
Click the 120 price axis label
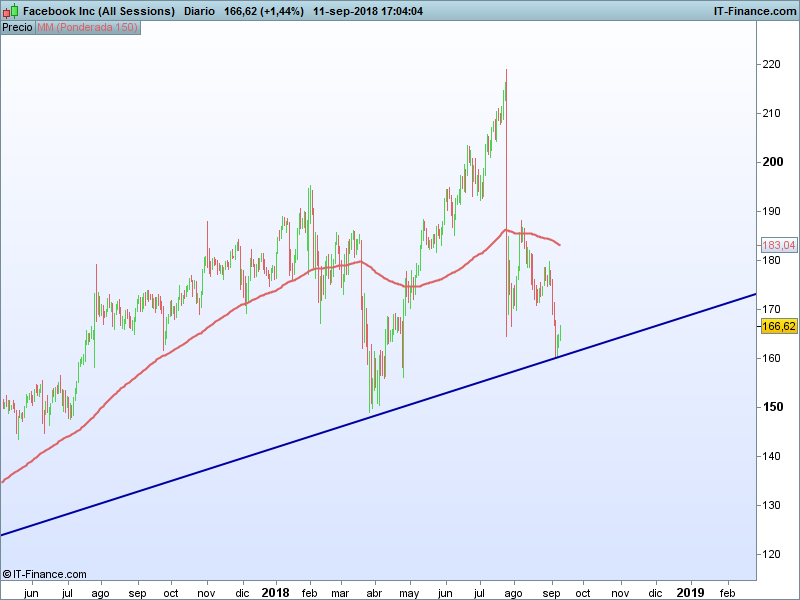coord(771,554)
